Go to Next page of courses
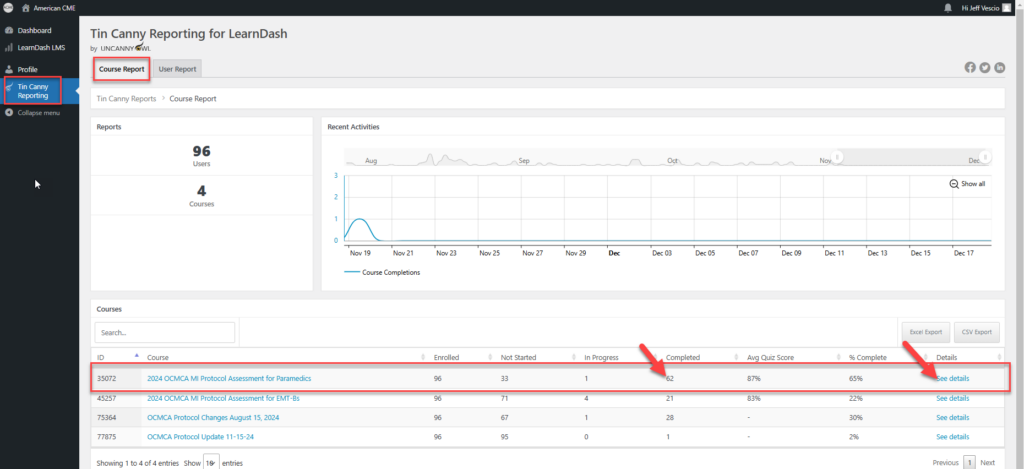This screenshot has height=469, width=1024. point(988,462)
